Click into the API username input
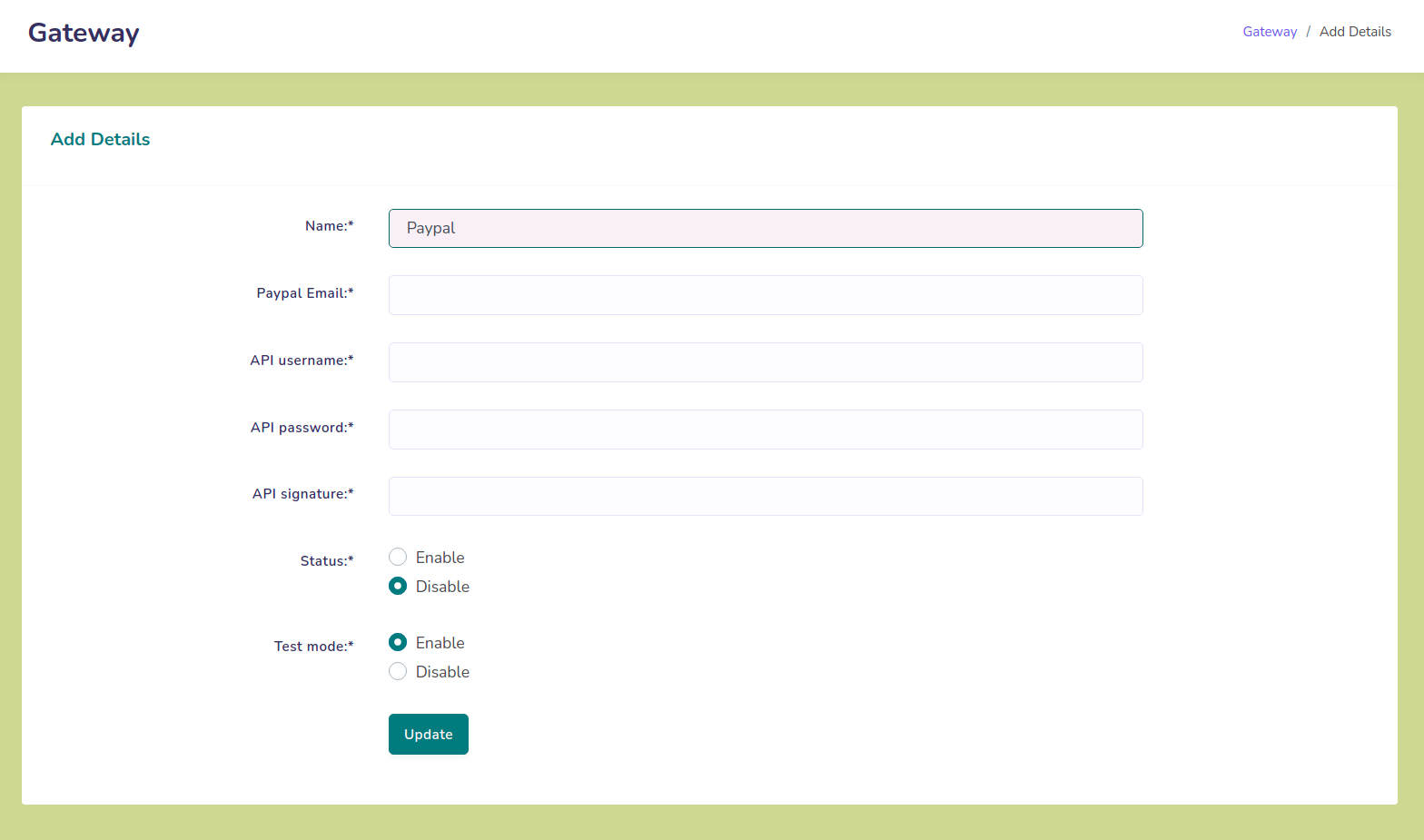 [x=765, y=362]
